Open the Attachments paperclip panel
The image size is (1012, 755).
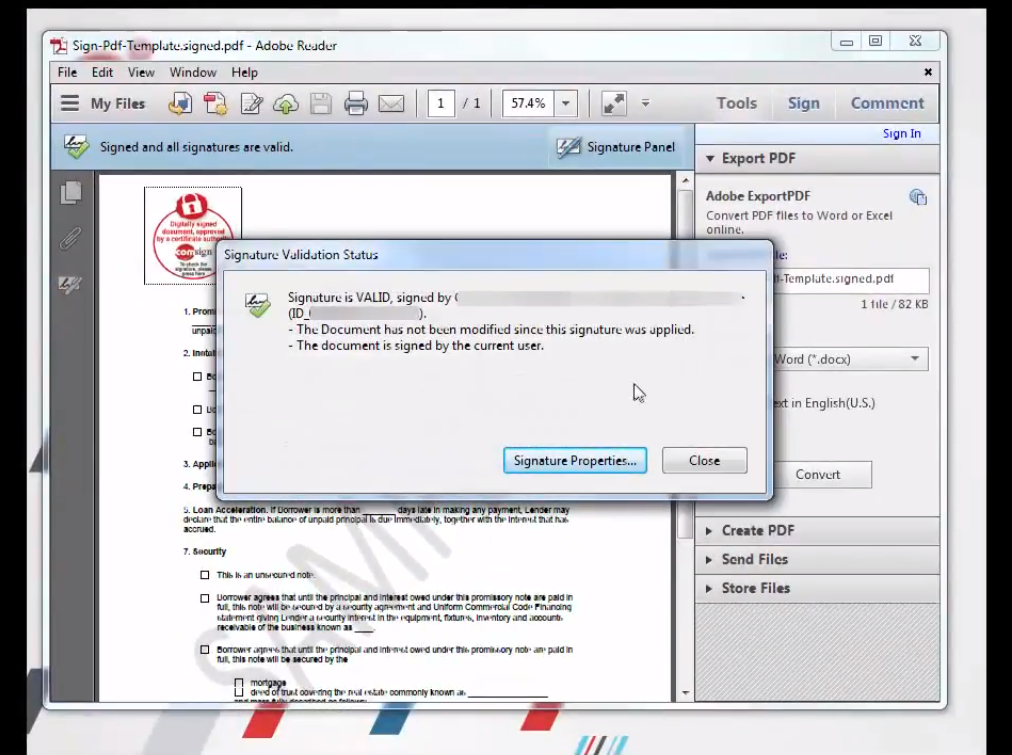(x=70, y=240)
